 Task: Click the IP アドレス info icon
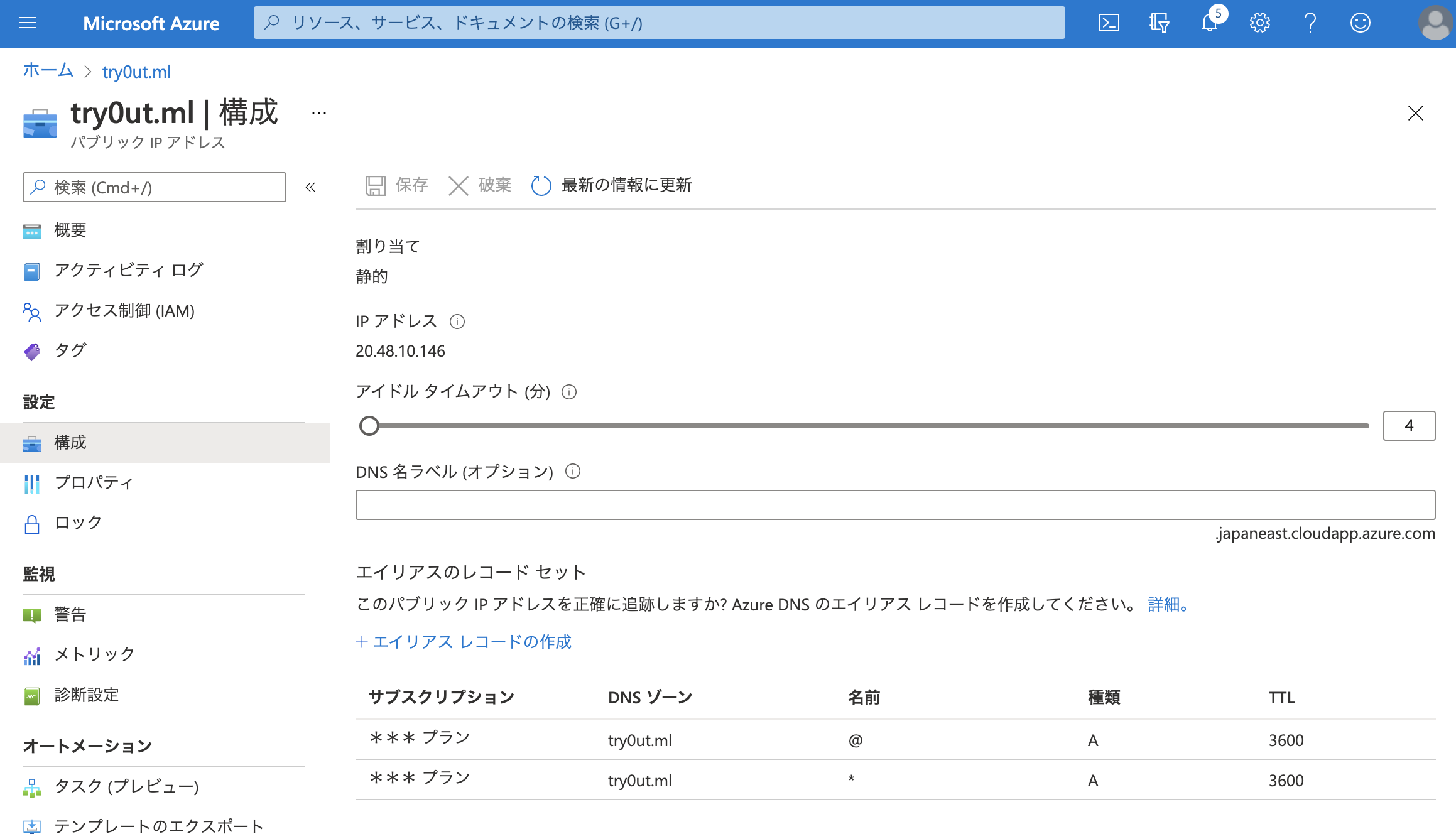(x=457, y=322)
